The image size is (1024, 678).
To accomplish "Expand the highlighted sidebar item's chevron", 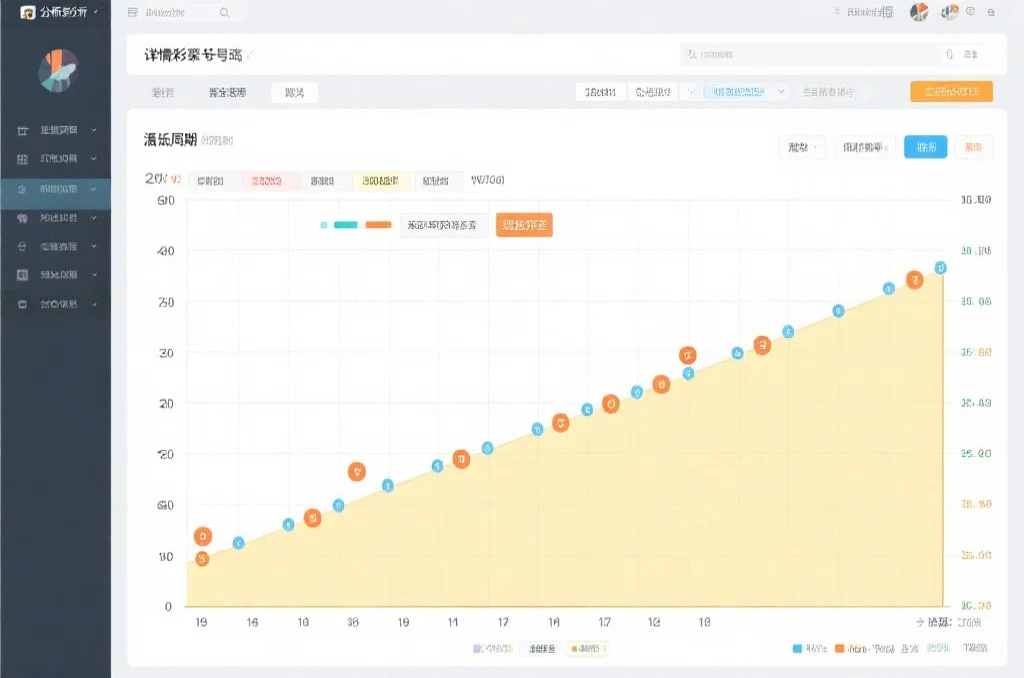I will pyautogui.click(x=94, y=188).
